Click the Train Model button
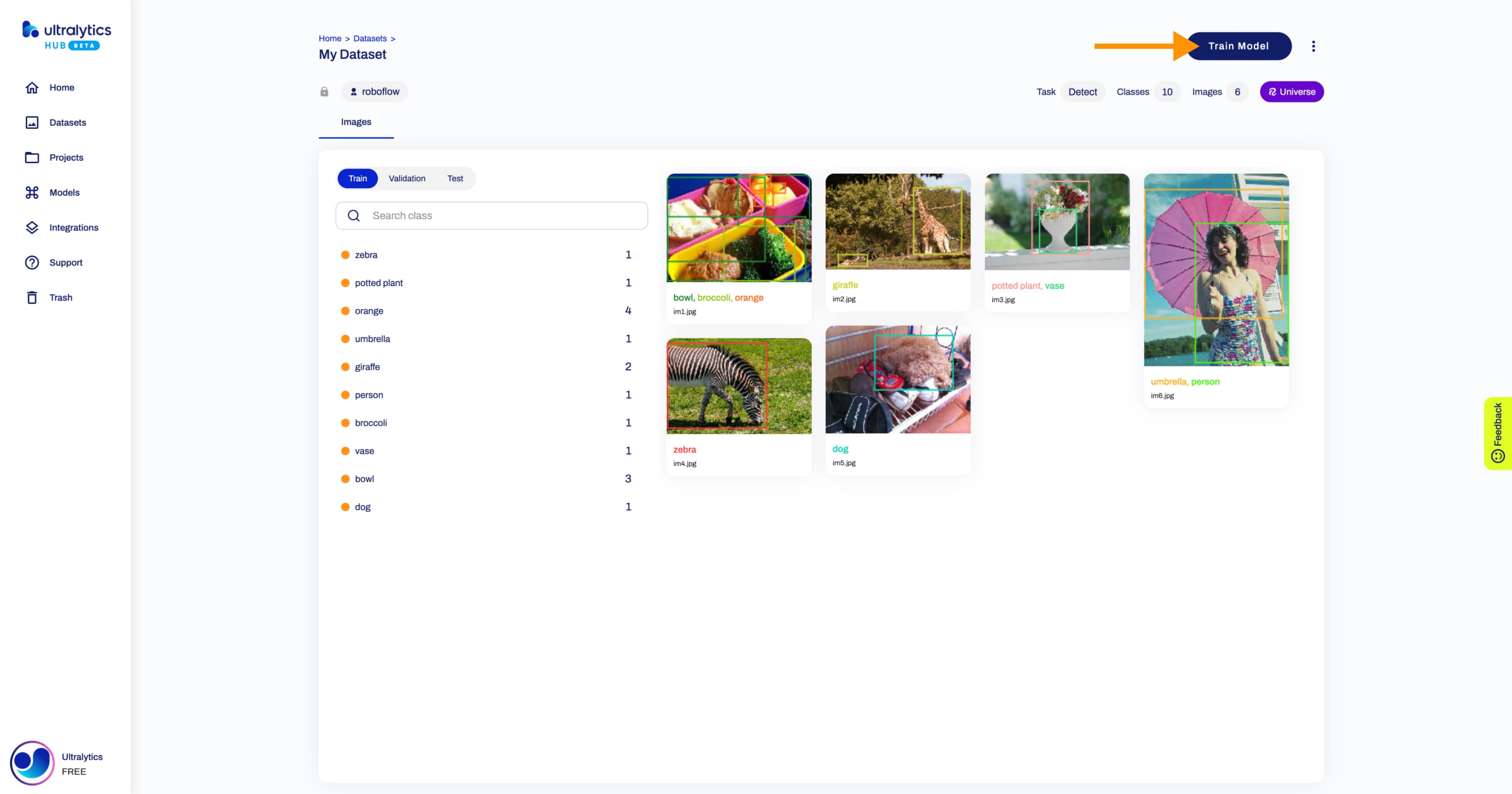 1238,46
